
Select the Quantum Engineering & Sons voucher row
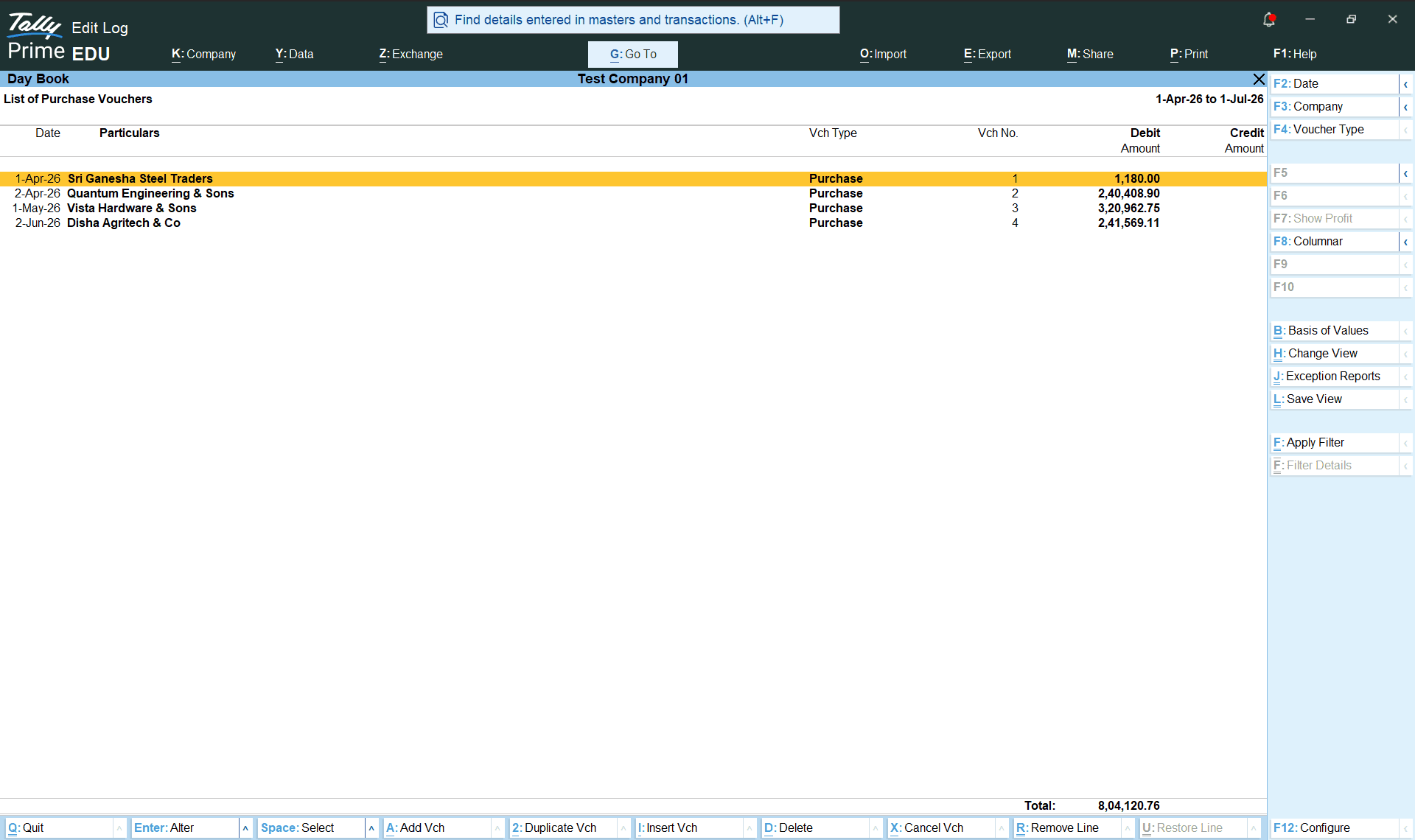click(633, 194)
